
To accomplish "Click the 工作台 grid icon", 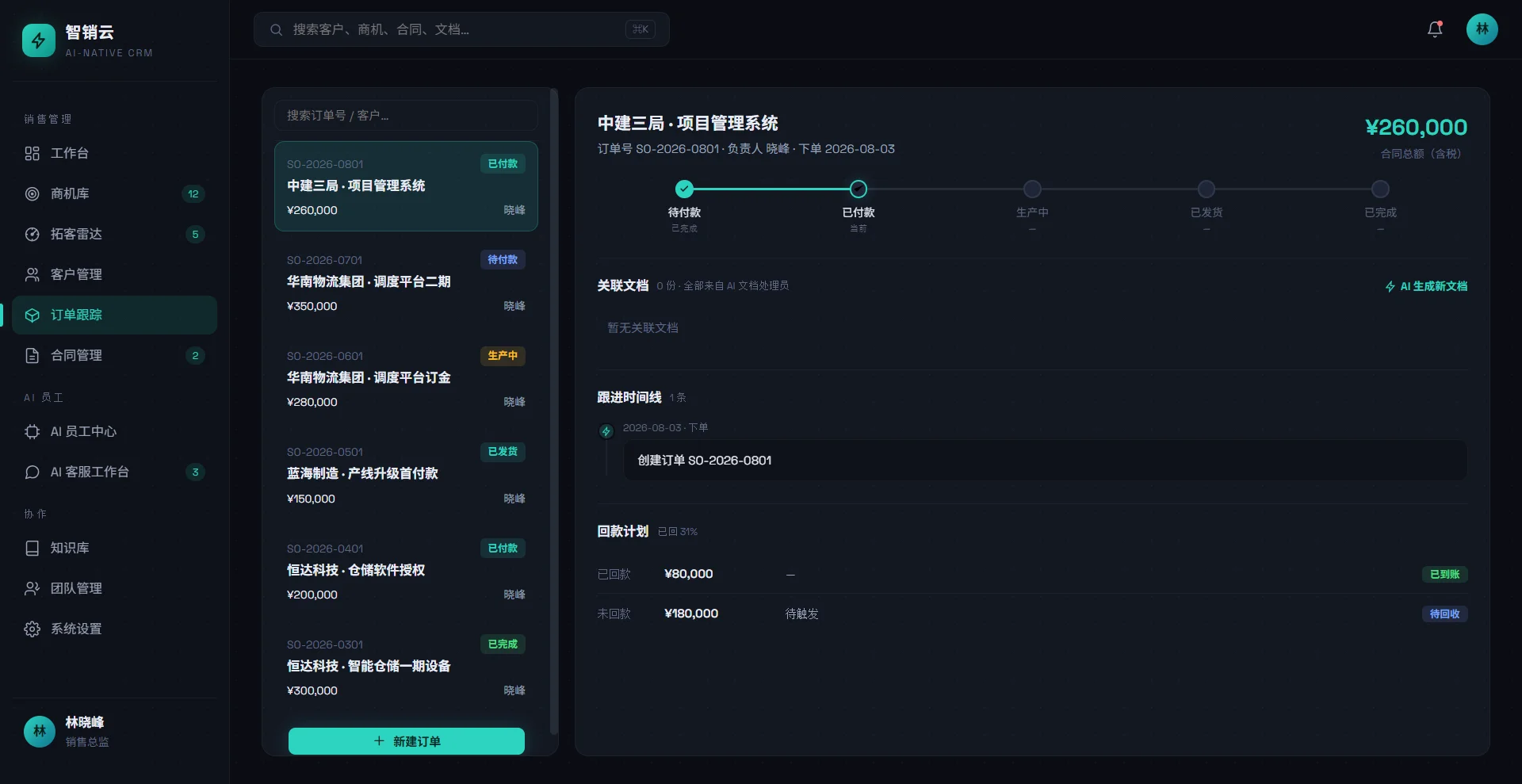I will [x=32, y=153].
